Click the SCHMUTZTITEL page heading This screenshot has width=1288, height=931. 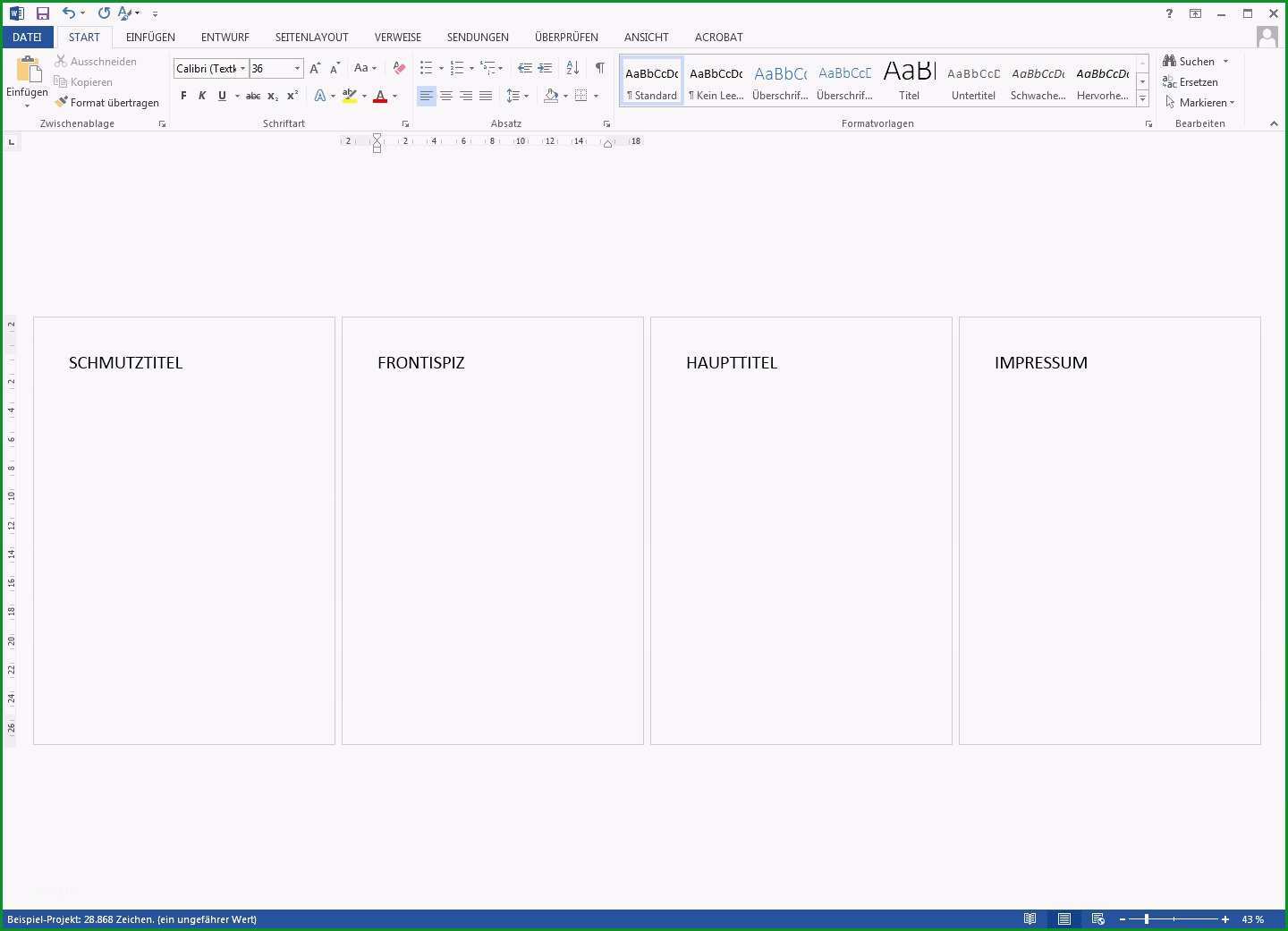[x=125, y=362]
